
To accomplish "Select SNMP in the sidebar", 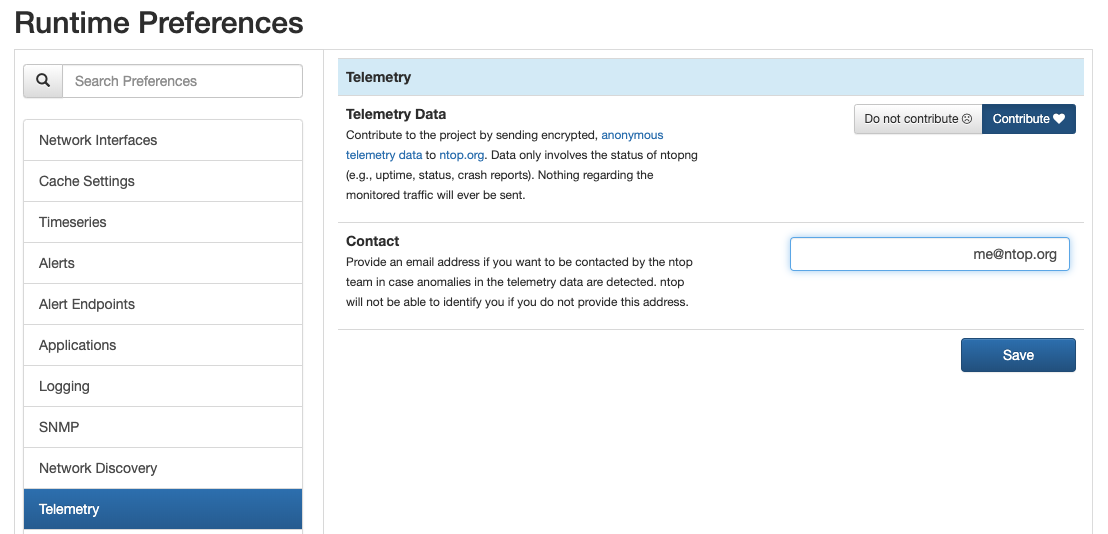I will coord(163,427).
